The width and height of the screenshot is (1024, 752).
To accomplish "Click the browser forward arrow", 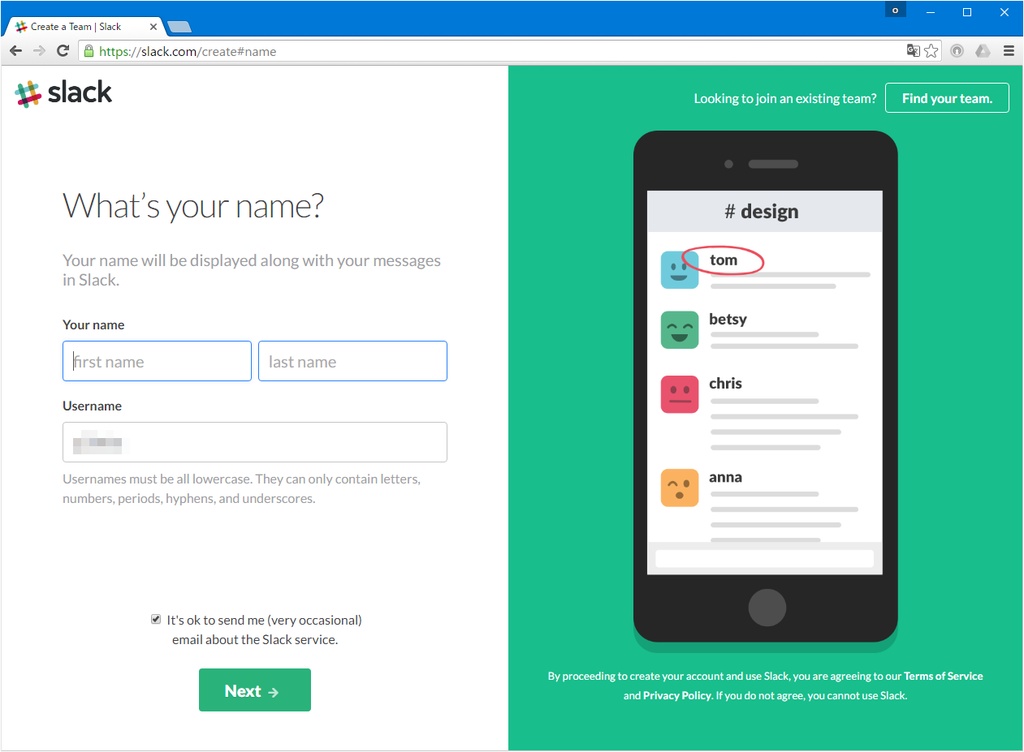I will tap(39, 51).
